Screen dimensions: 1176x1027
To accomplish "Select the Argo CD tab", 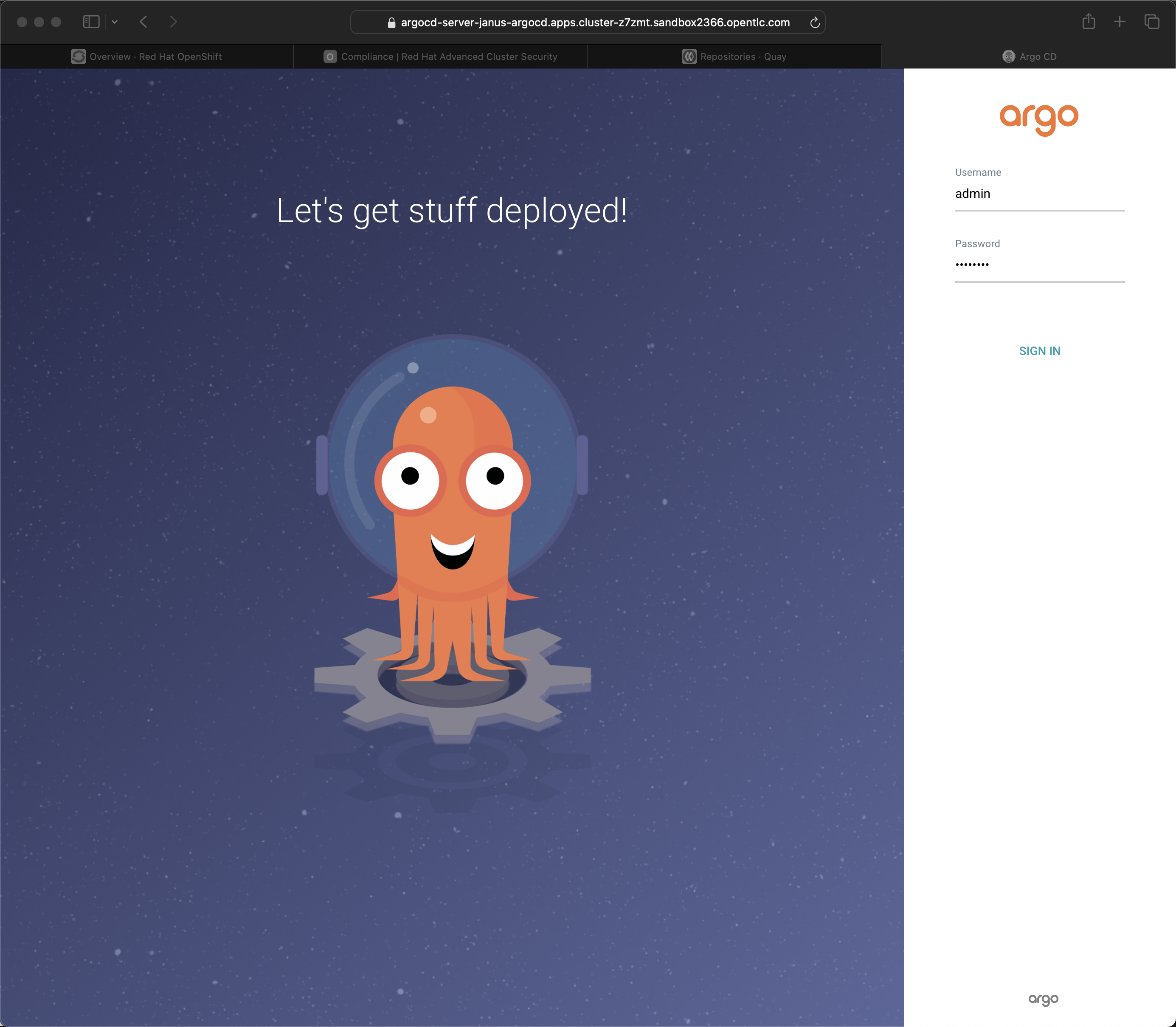I will pyautogui.click(x=1029, y=57).
